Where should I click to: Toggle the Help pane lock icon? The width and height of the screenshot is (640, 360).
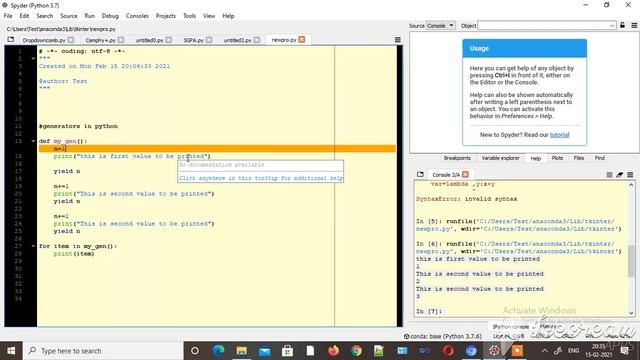click(622, 25)
